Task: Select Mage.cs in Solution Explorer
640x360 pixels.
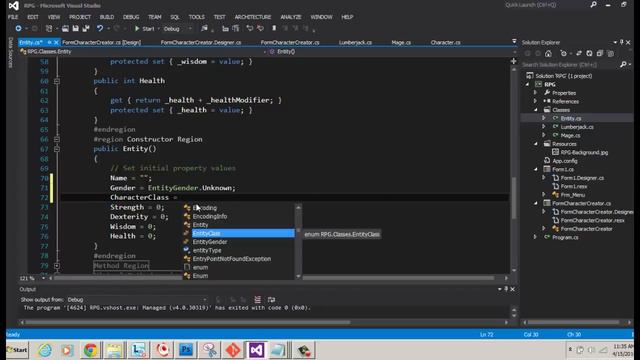Action: pyautogui.click(x=570, y=136)
